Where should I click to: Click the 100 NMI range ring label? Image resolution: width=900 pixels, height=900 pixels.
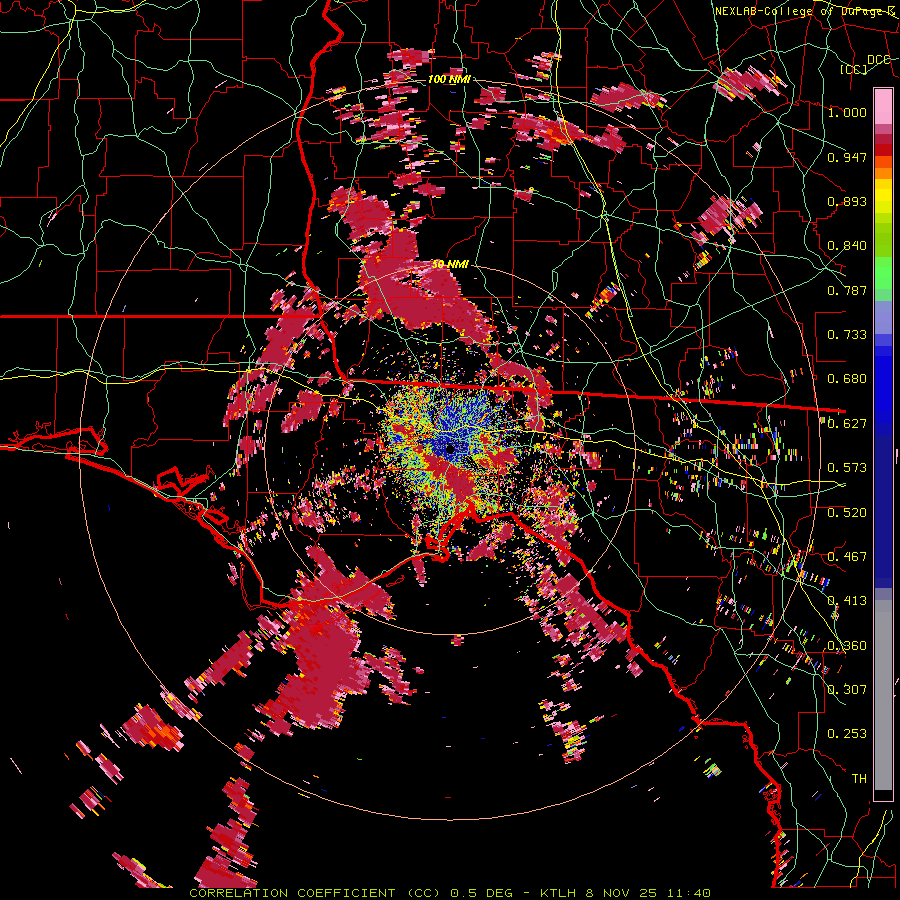coord(449,79)
